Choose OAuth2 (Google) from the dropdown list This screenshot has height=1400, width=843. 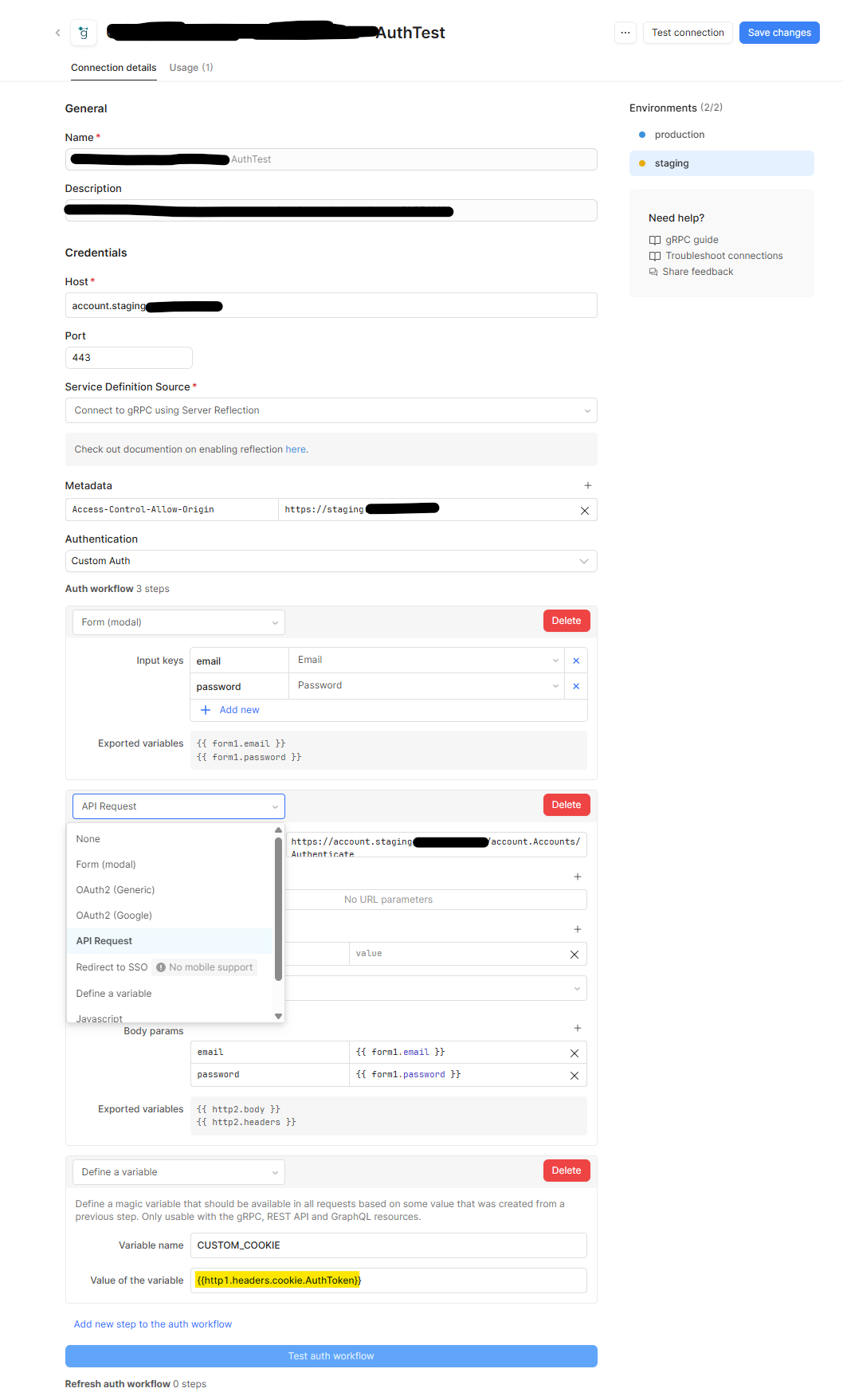click(x=114, y=916)
